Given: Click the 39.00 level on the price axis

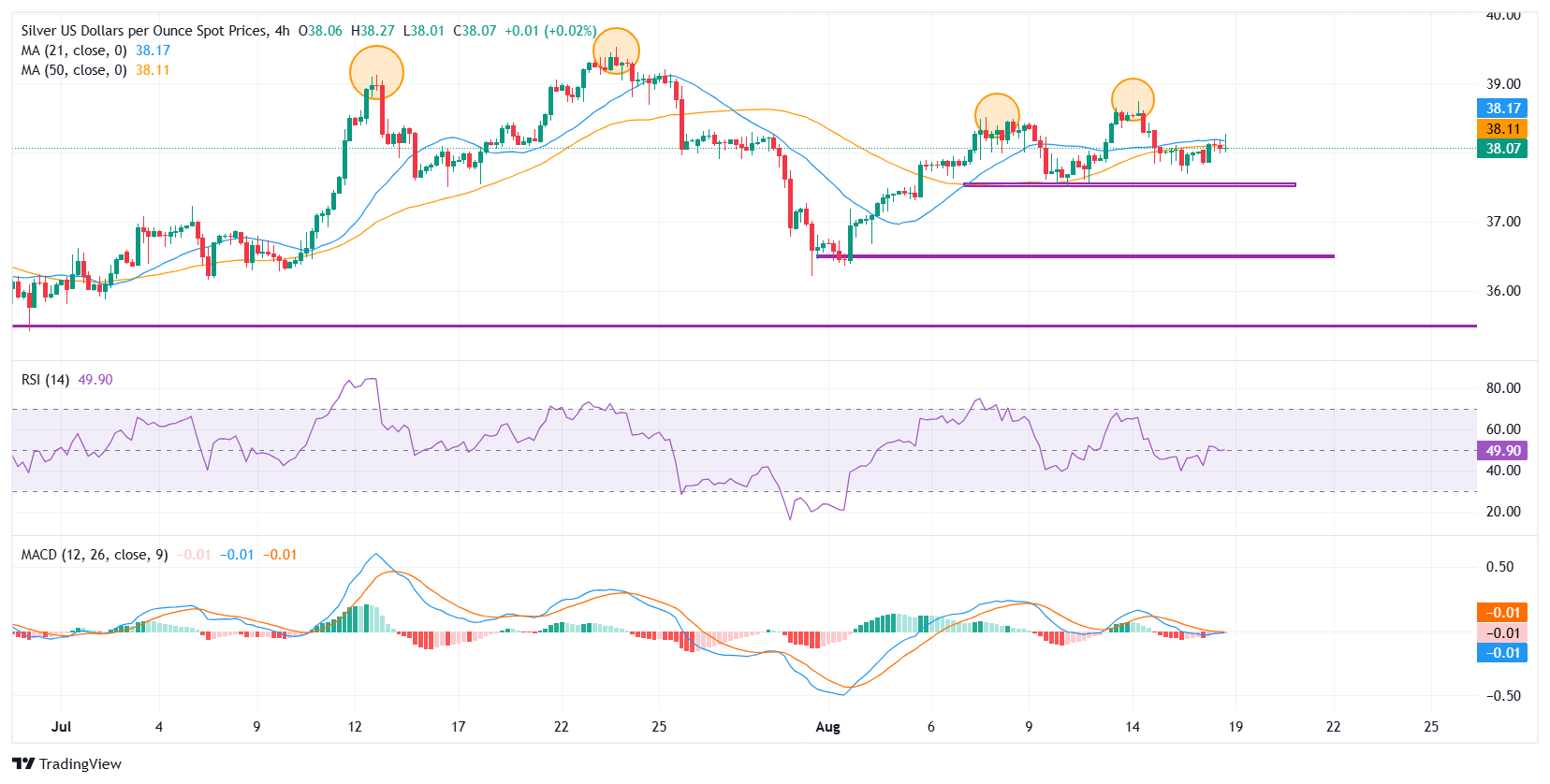Looking at the screenshot, I should 1503,84.
